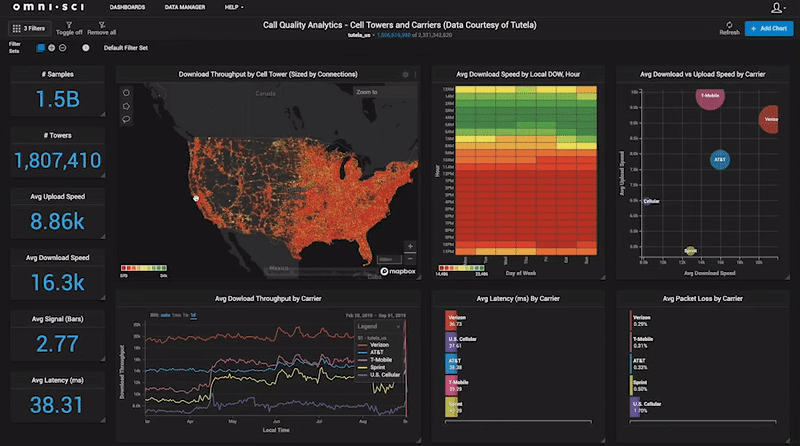
Task: Open the Dashboards menu
Action: click(127, 7)
